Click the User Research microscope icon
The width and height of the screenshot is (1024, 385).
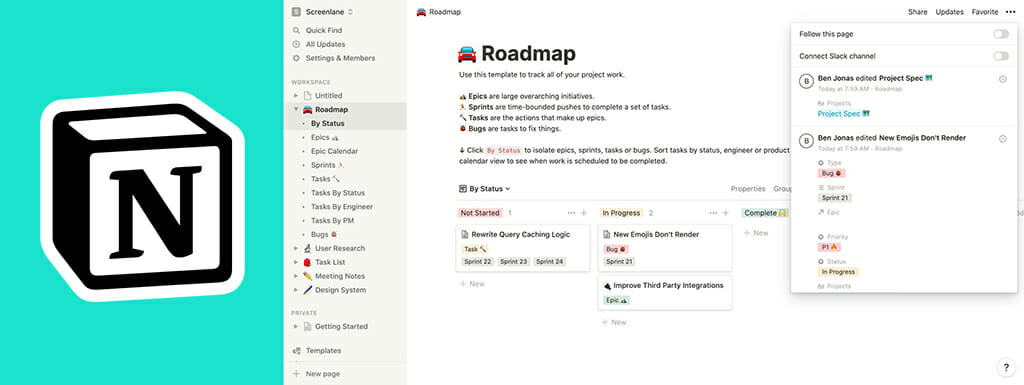pos(308,248)
